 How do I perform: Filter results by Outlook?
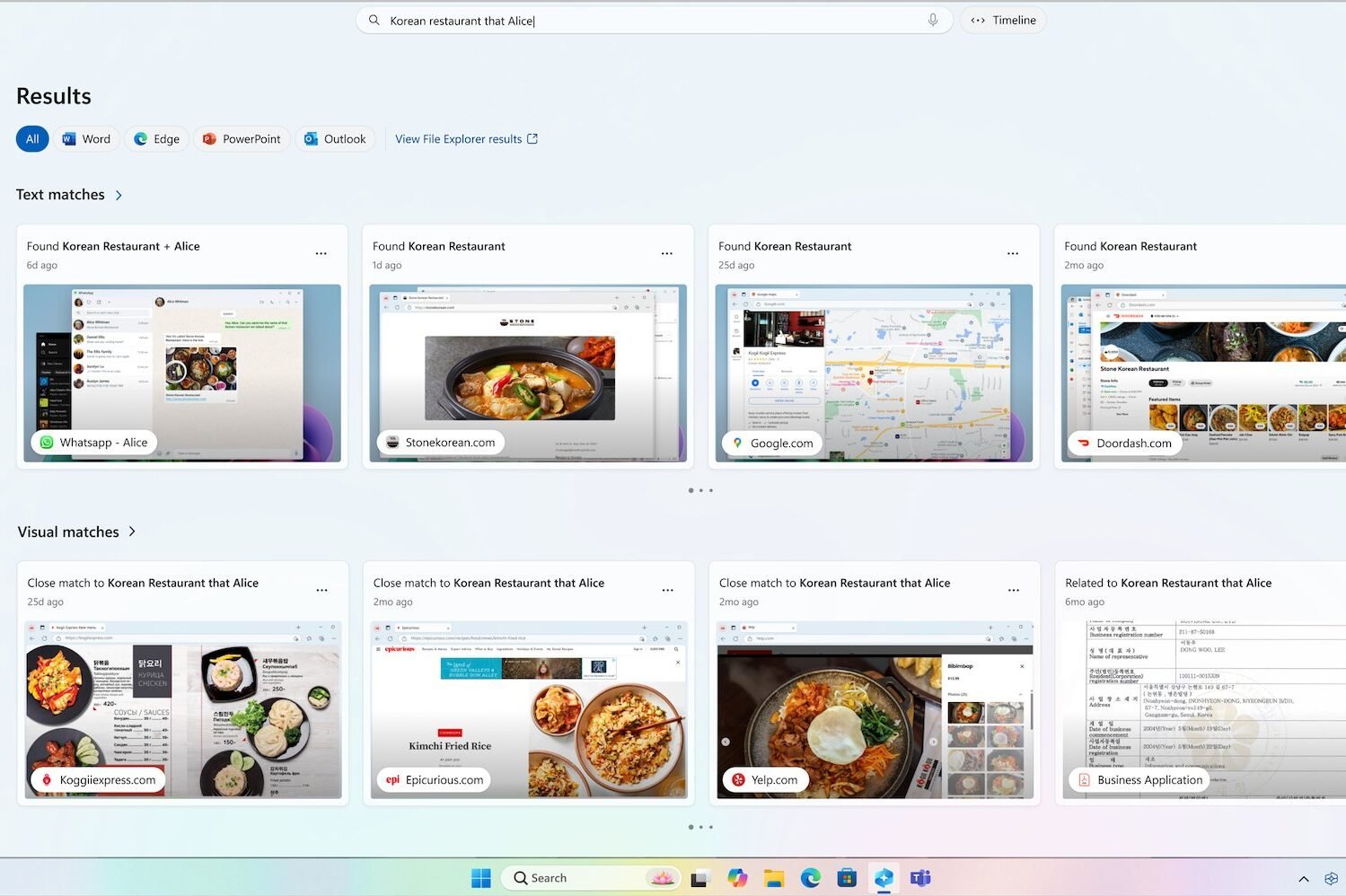[x=335, y=139]
